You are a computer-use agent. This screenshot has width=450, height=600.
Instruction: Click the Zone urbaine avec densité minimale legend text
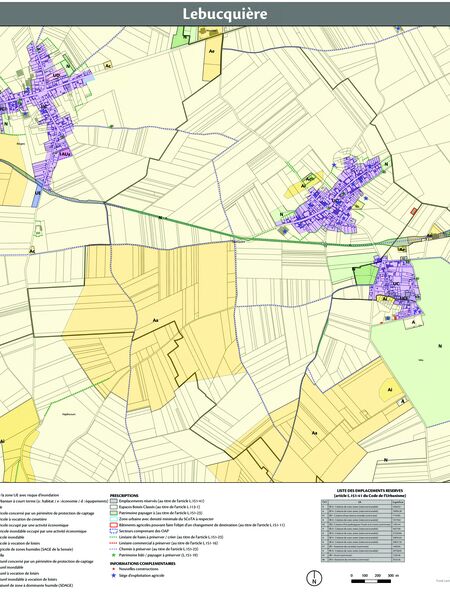166,519
